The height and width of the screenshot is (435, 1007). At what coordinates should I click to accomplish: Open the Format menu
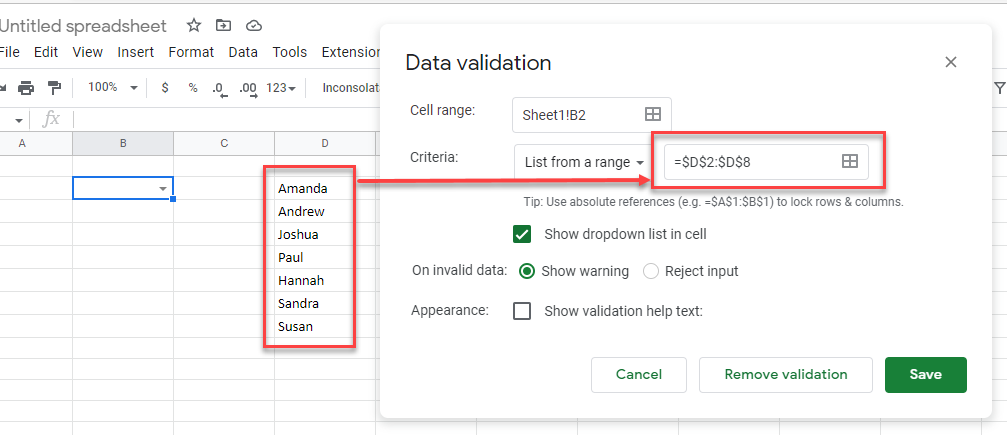[x=191, y=52]
